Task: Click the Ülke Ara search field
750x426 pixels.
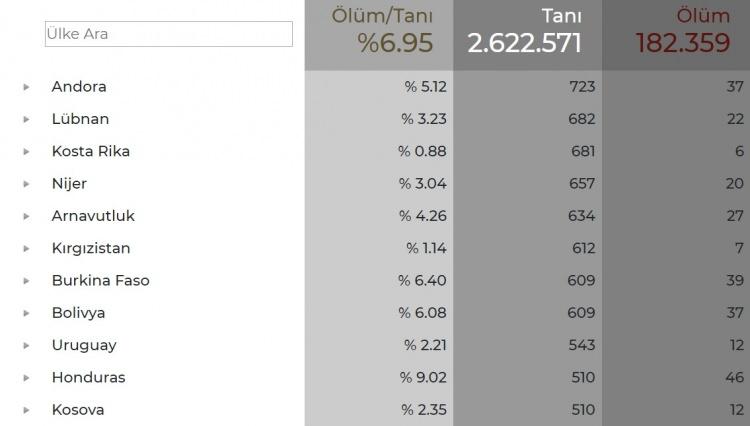Action: point(168,34)
